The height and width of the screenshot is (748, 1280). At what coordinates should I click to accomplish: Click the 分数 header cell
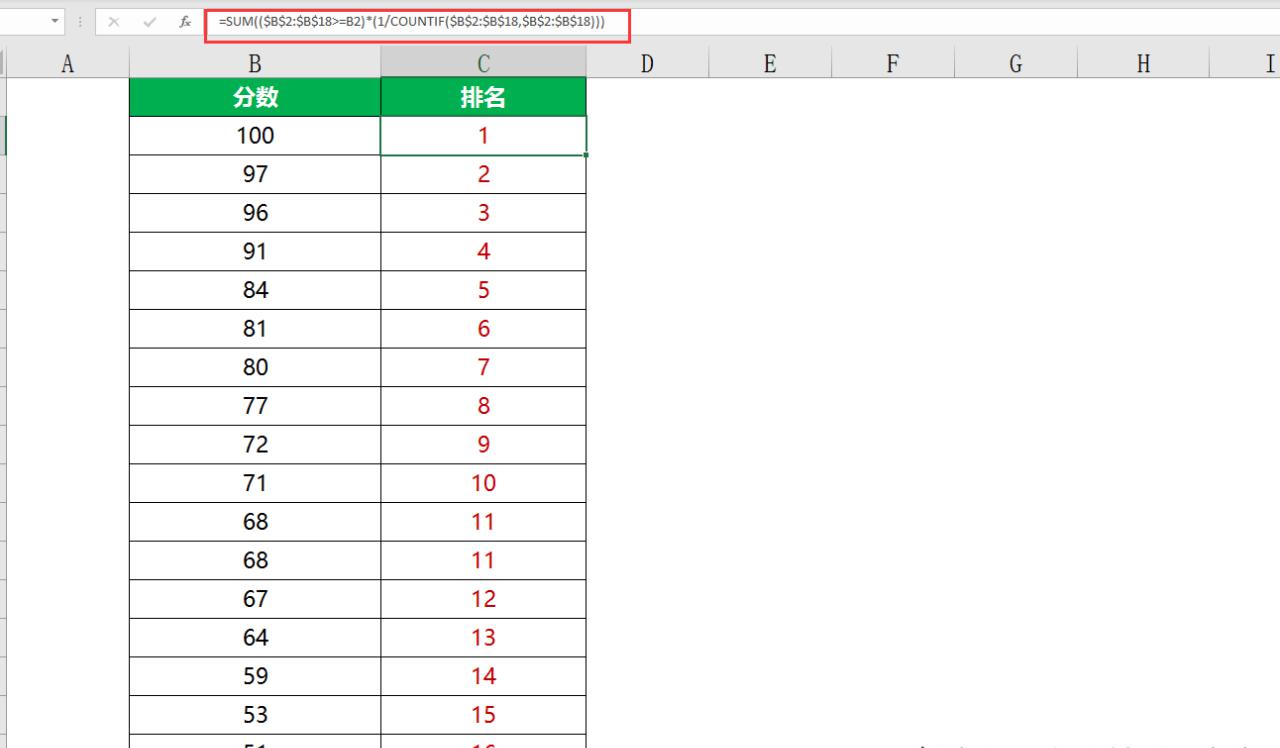coord(255,97)
